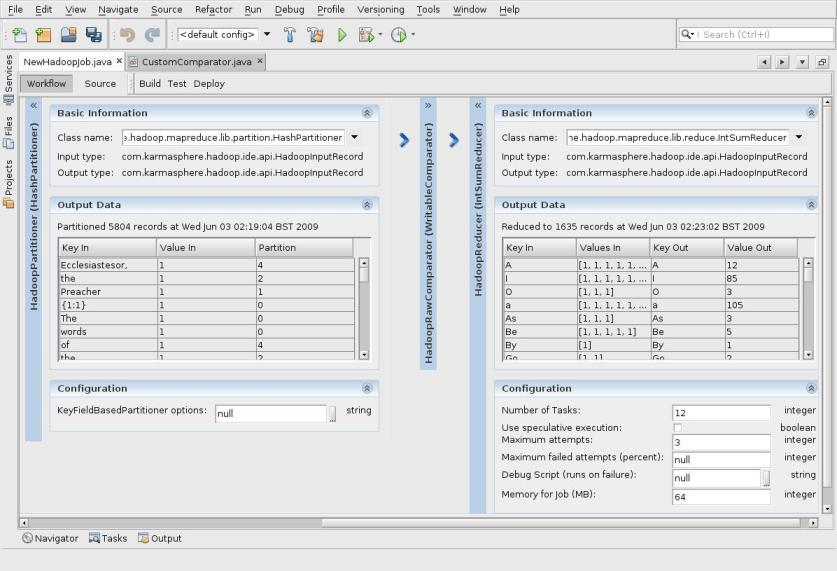Click the Build Project hammer icon
The image size is (837, 571).
(290, 35)
